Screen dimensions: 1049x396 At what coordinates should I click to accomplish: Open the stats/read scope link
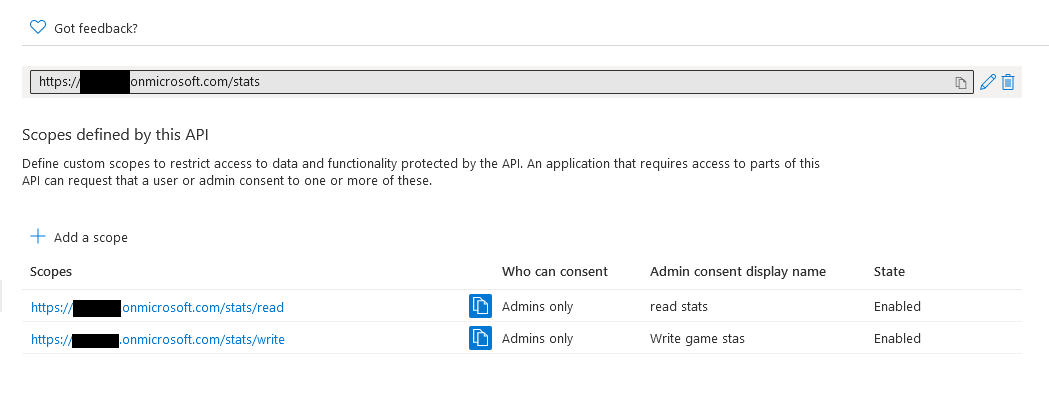tap(157, 308)
